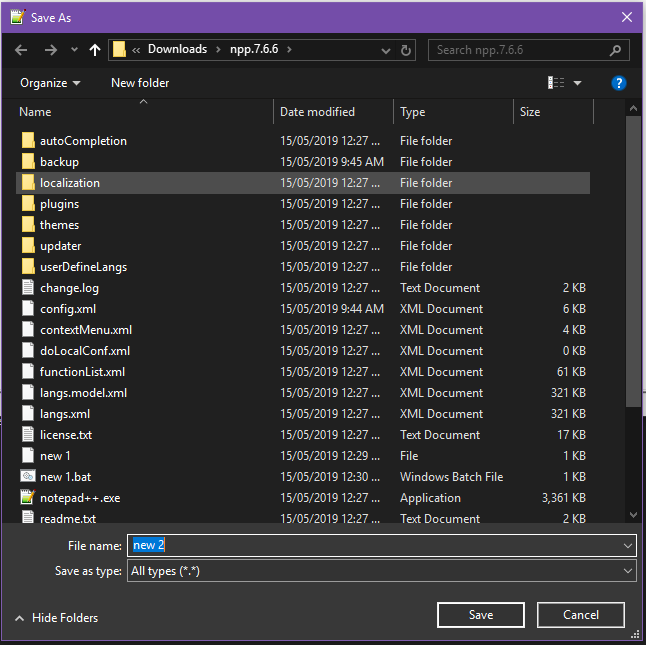Image resolution: width=646 pixels, height=645 pixels.
Task: Select the change.log file icon
Action: pyautogui.click(x=28, y=287)
